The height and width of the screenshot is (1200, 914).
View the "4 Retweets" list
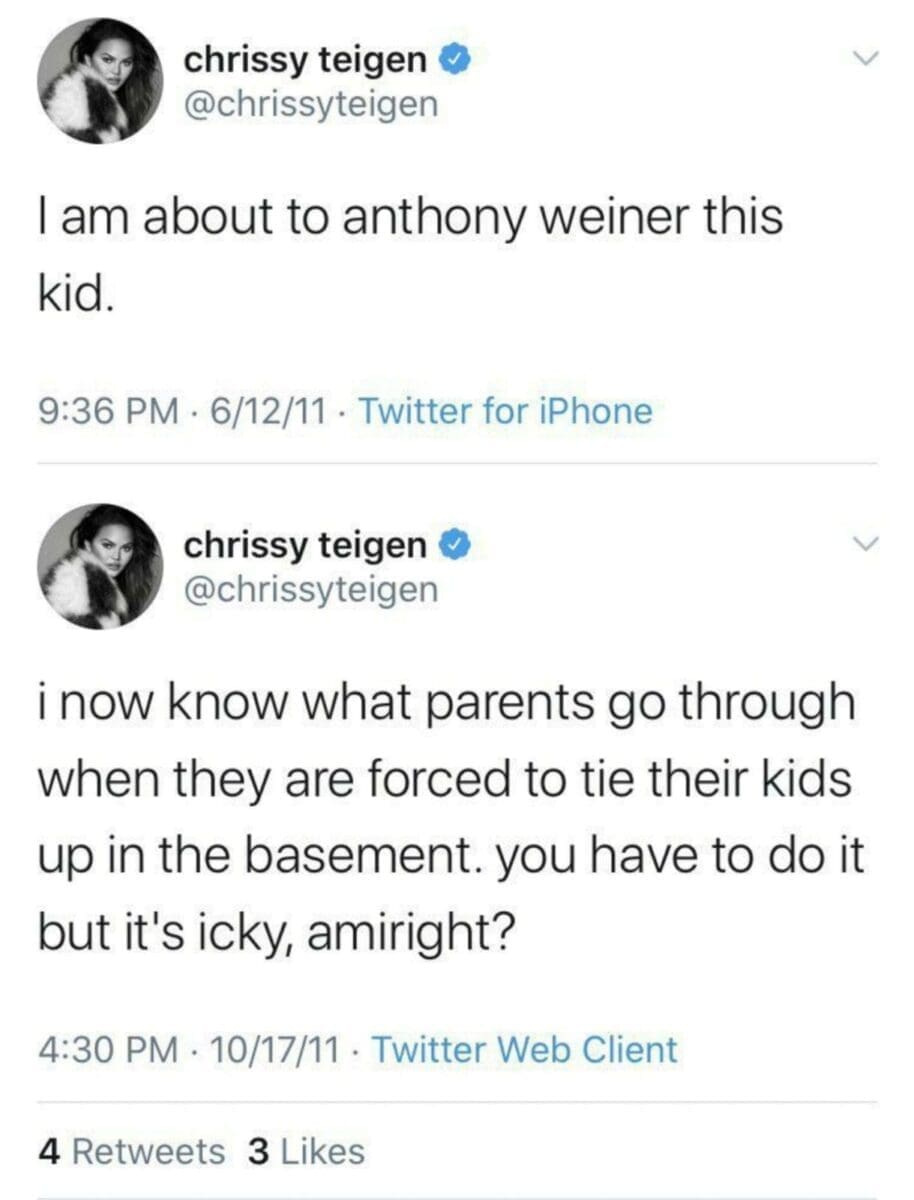(x=132, y=1152)
